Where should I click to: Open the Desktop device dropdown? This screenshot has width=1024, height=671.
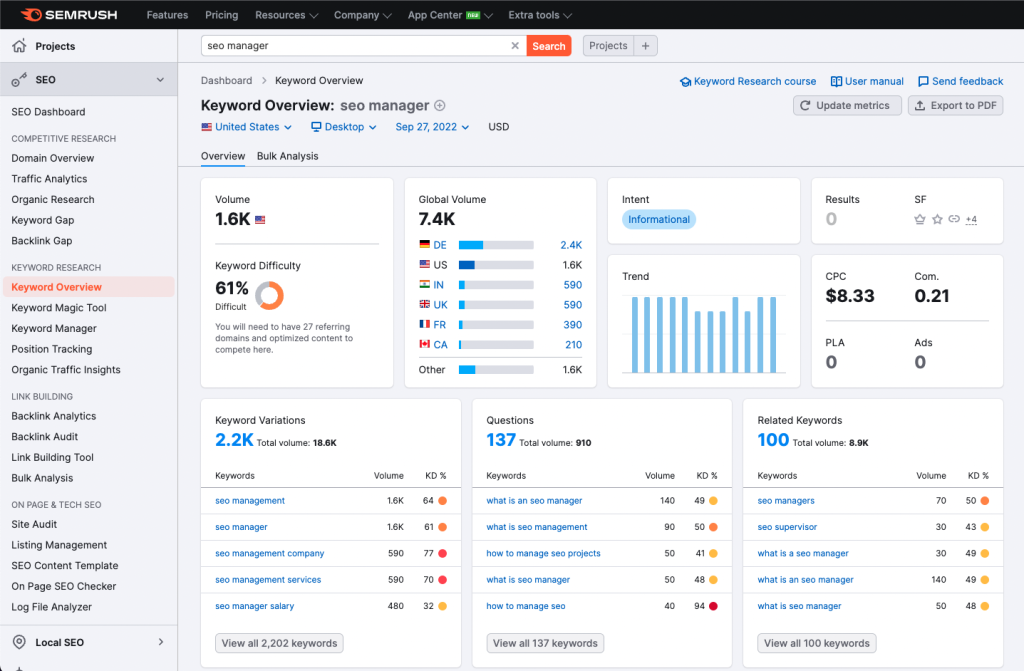(344, 127)
